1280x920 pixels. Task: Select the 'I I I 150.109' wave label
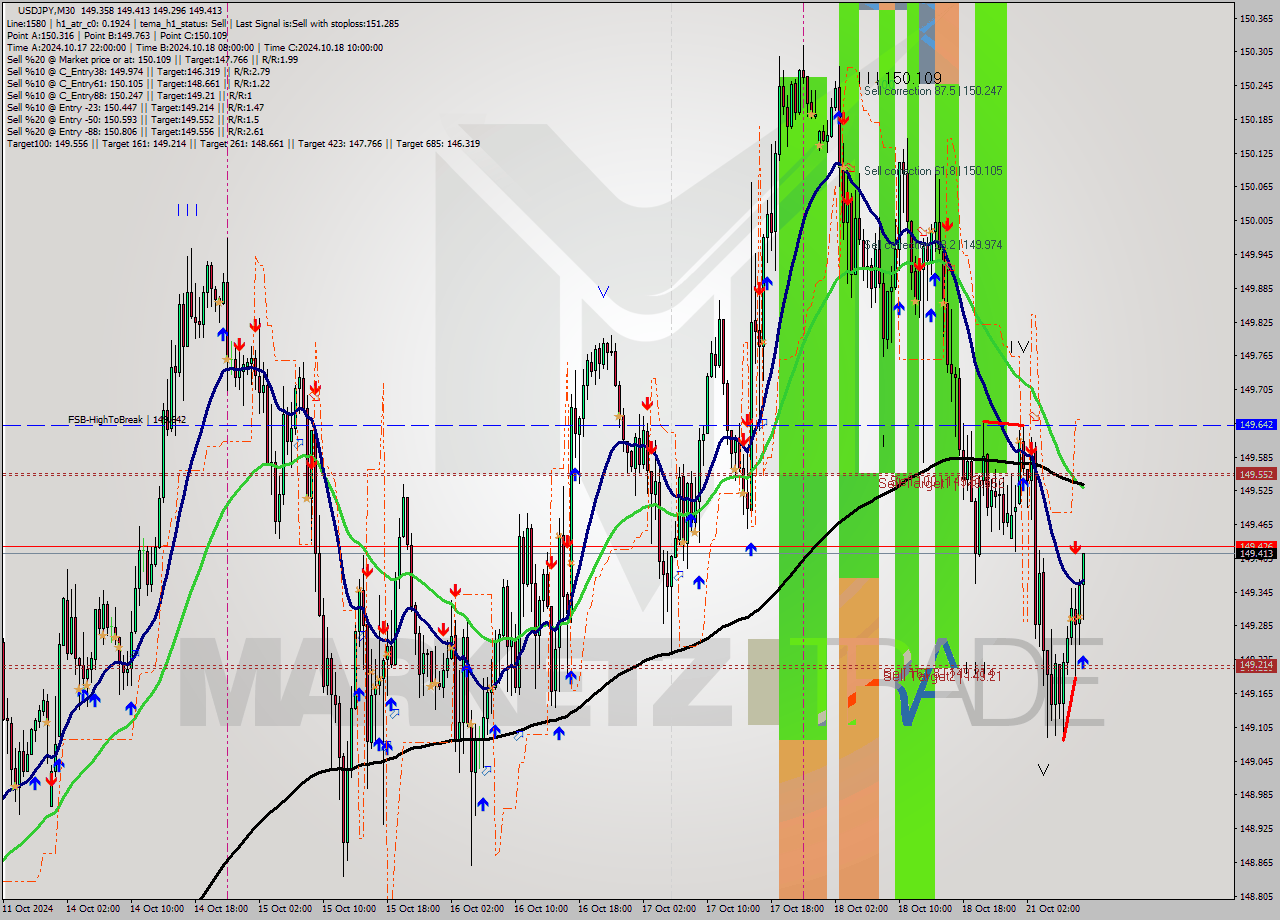click(x=901, y=78)
